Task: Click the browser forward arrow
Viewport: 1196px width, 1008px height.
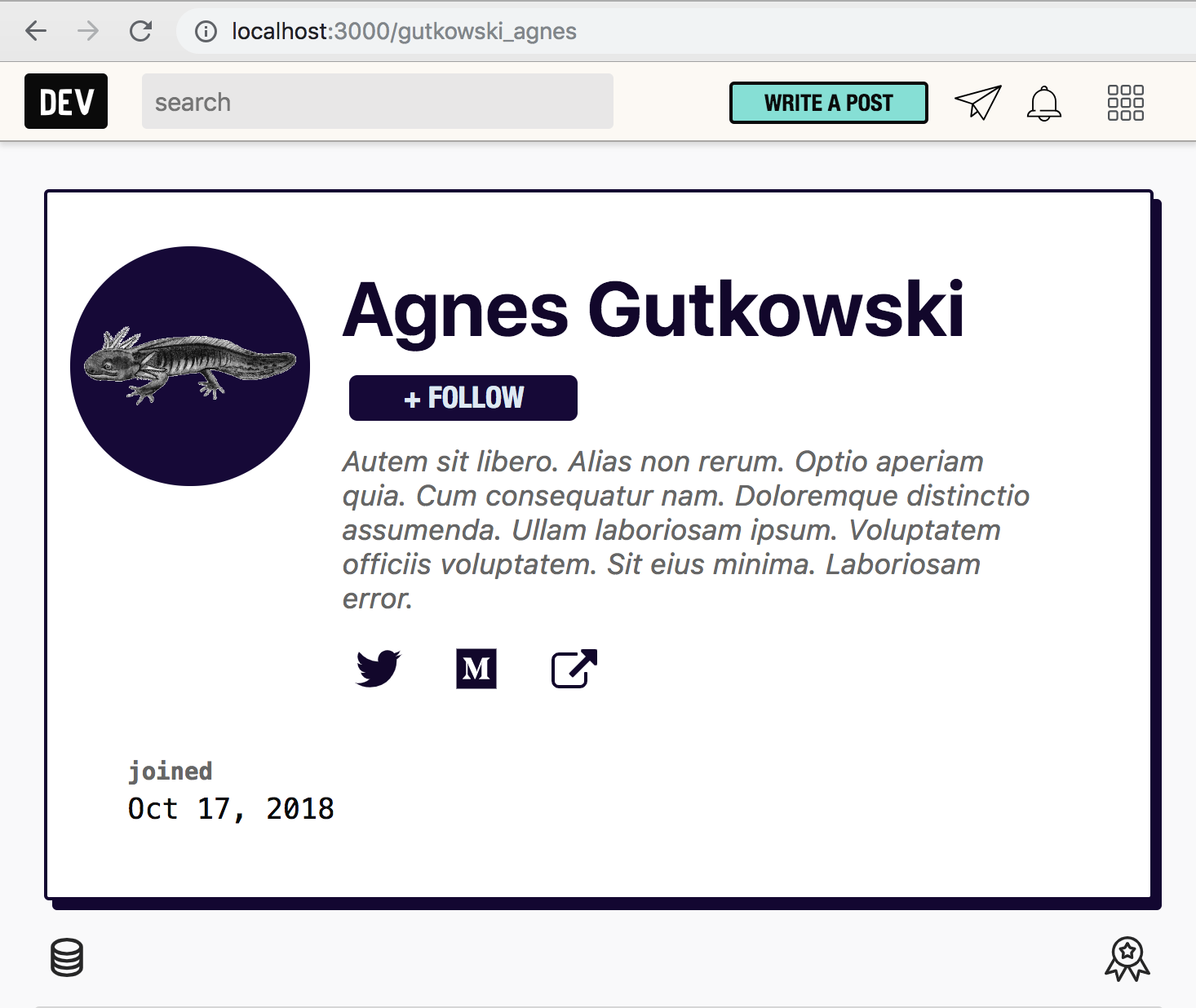Action: click(88, 31)
